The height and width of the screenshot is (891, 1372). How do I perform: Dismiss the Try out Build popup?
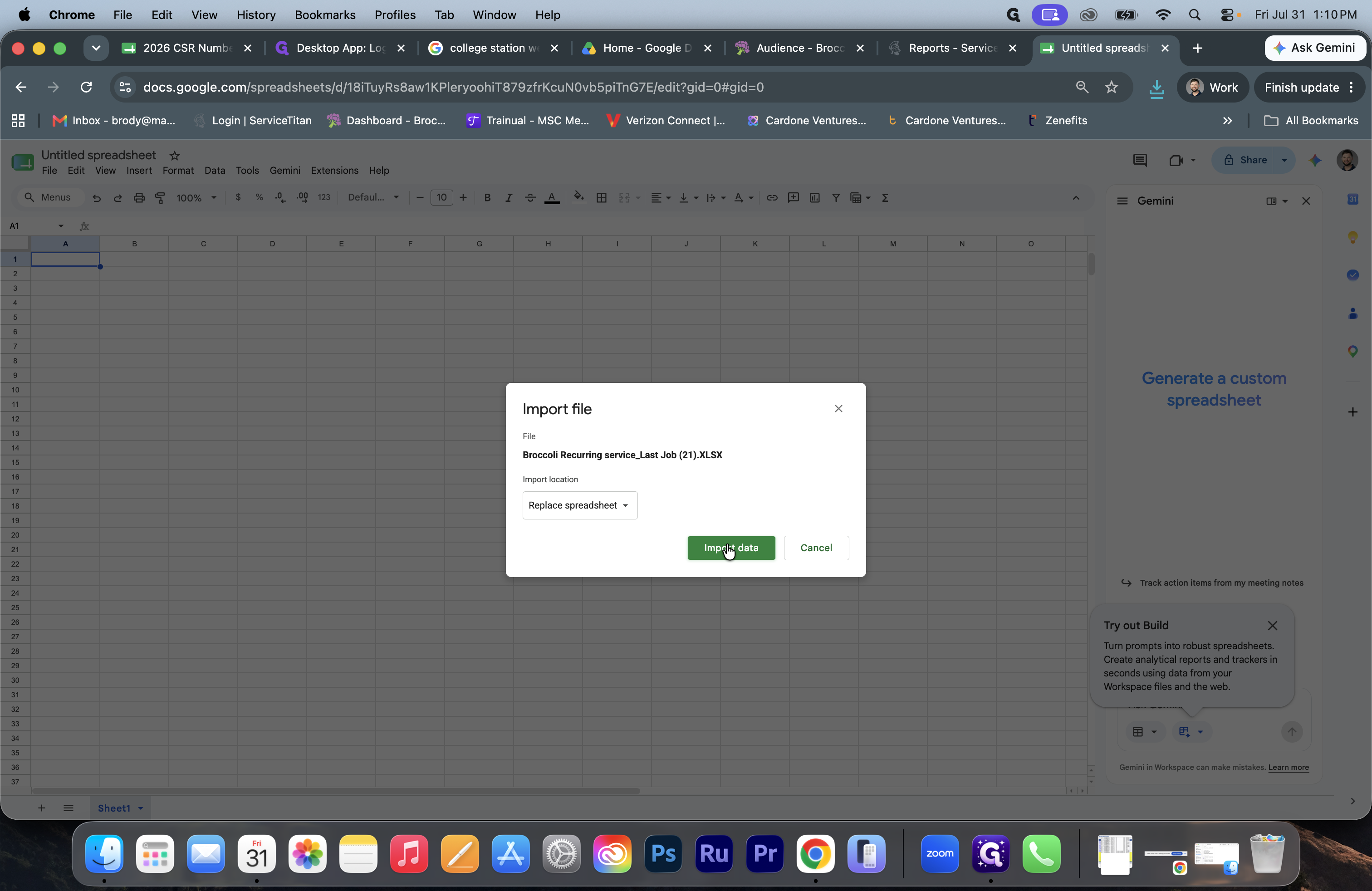click(x=1272, y=625)
